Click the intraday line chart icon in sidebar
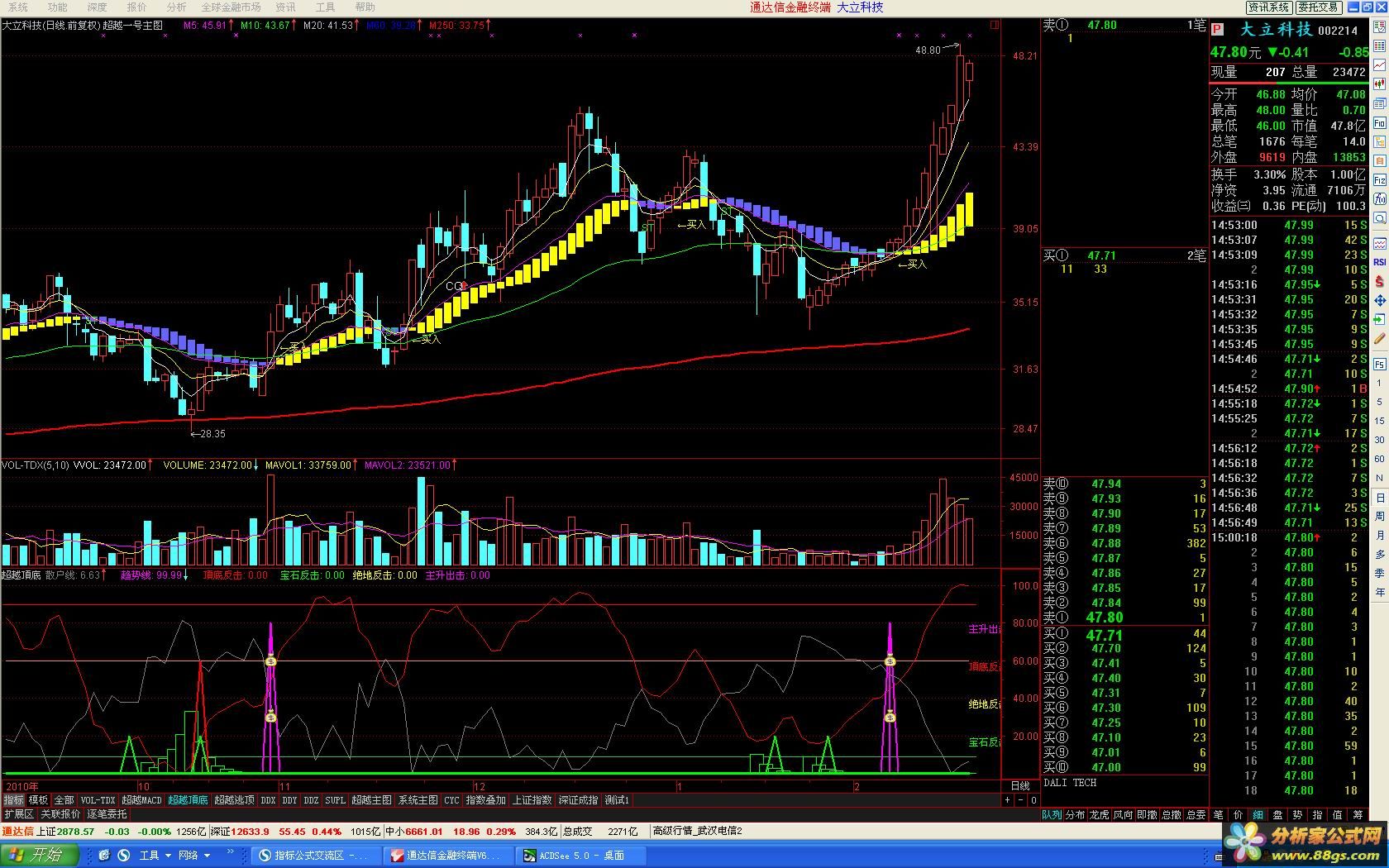 [x=1380, y=65]
